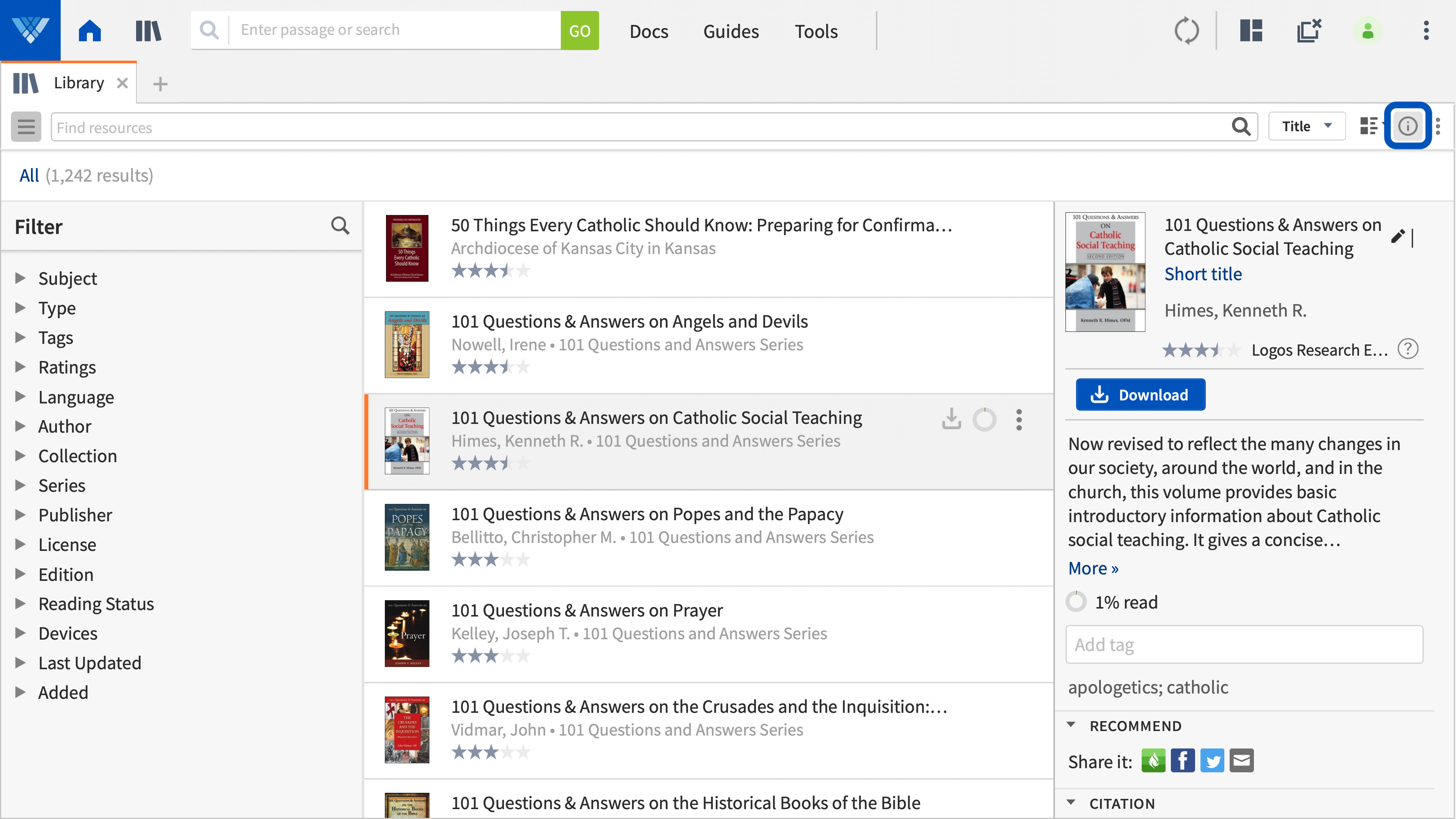Screen dimensions: 1456x819
Task: Expand the Ratings filter
Action: point(20,366)
